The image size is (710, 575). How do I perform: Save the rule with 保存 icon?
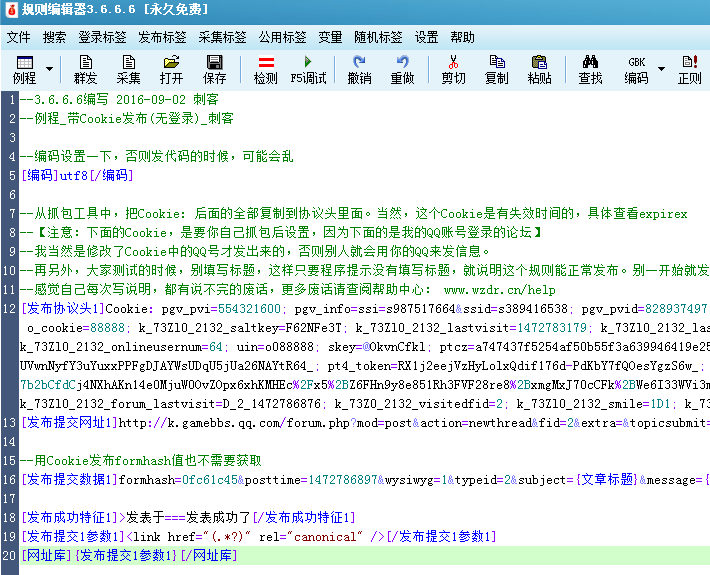pos(214,70)
